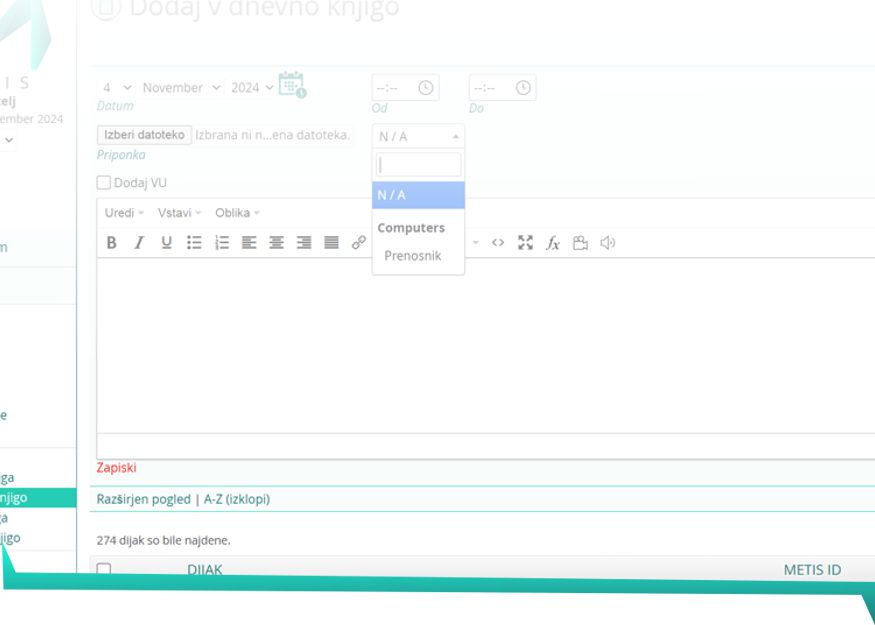Viewport: 875px width, 625px height.
Task: Toggle italic text formatting
Action: pos(139,243)
